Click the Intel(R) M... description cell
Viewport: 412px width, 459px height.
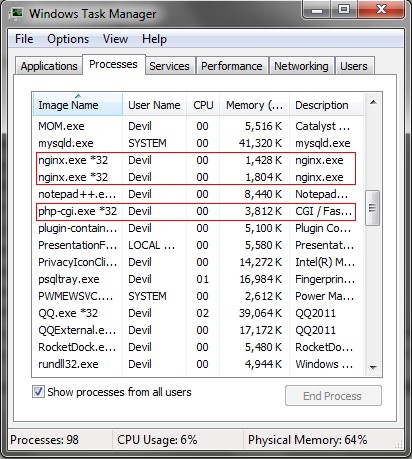[325, 262]
